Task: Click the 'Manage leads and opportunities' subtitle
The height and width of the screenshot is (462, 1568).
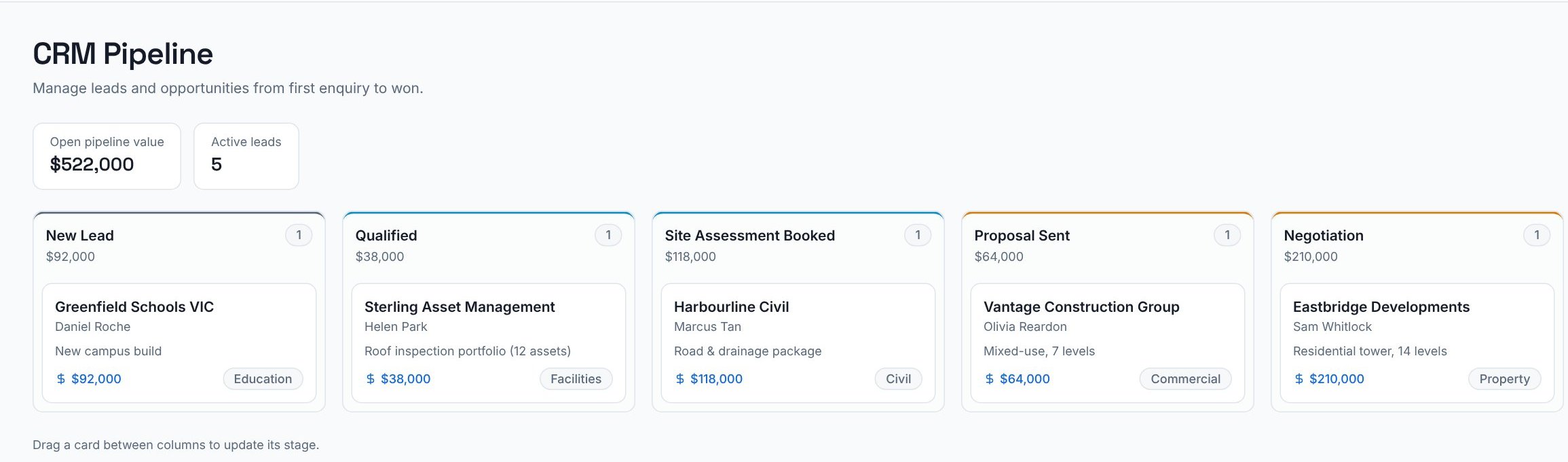Action: pos(228,88)
